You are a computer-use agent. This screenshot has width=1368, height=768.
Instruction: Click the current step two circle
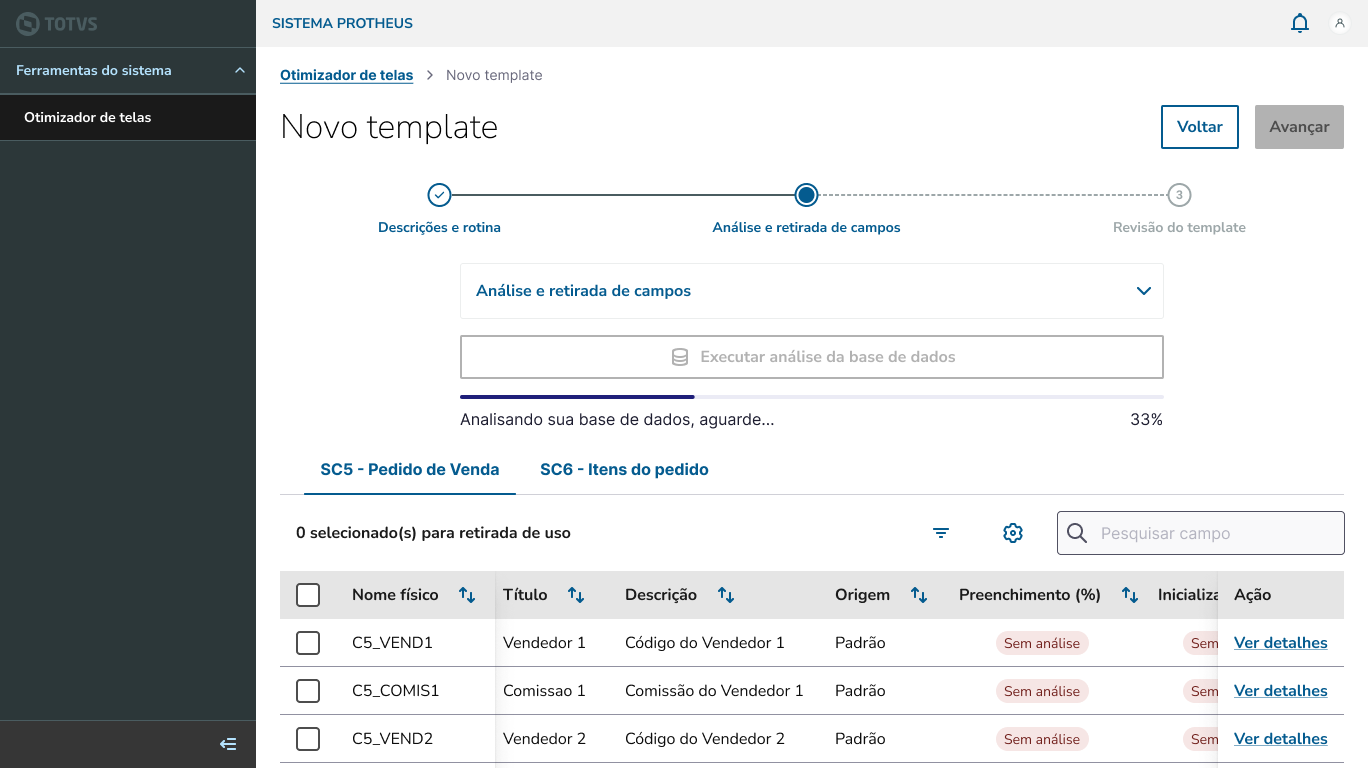tap(806, 195)
